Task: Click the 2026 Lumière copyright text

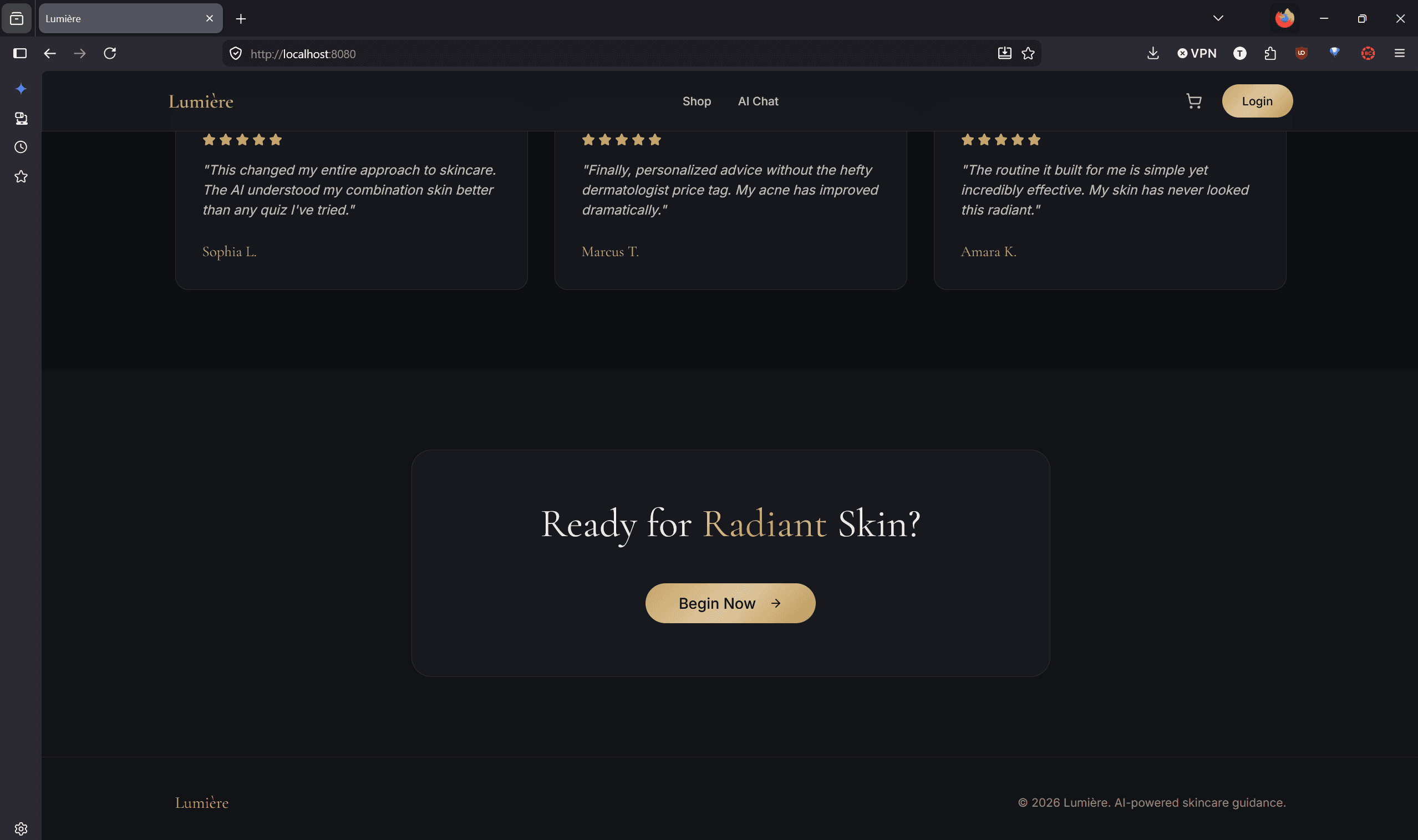Action: (x=1151, y=803)
